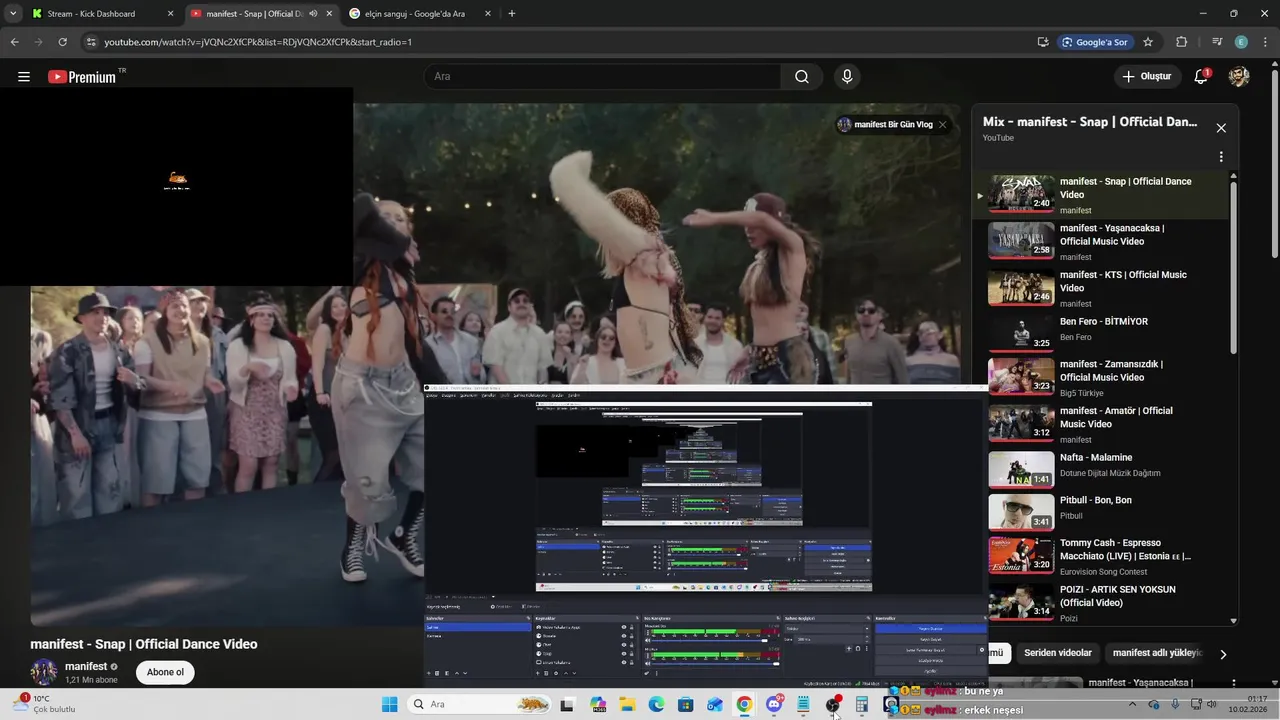Image resolution: width=1280 pixels, height=720 pixels.
Task: Close the Mix playlist panel
Action: point(1221,128)
